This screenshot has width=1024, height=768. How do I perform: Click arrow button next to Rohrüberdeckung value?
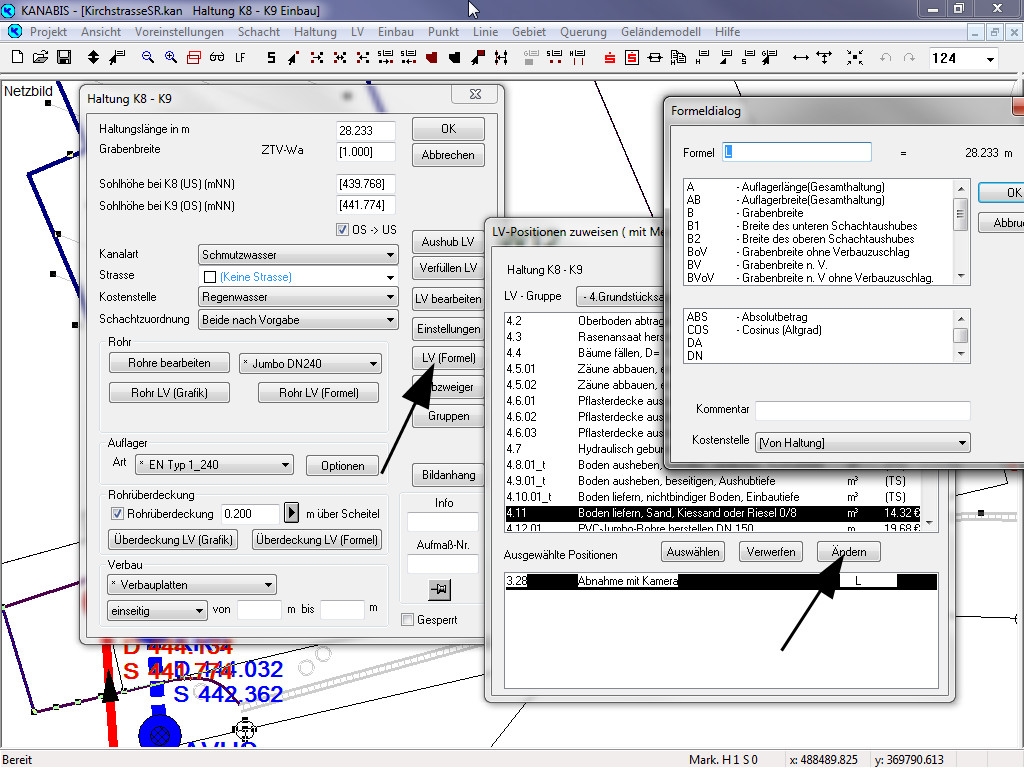coord(292,513)
